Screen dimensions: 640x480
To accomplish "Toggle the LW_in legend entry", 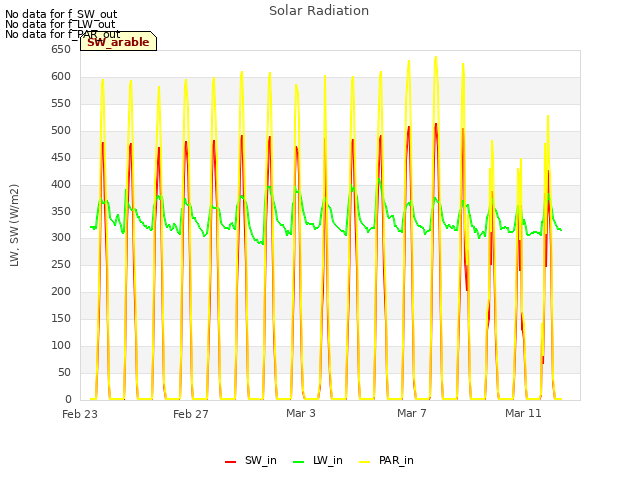I will (x=318, y=460).
